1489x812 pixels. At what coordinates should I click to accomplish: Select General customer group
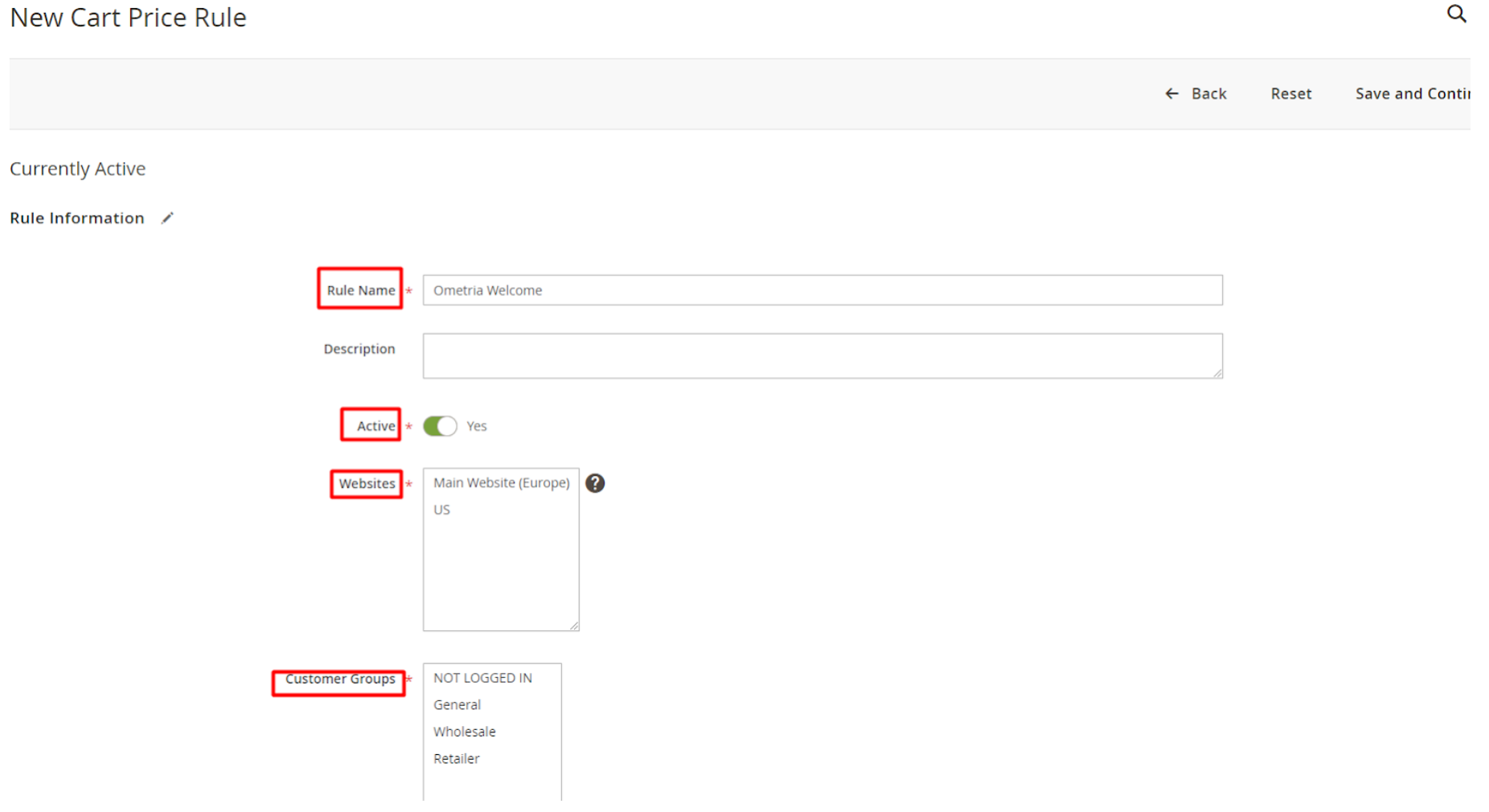coord(457,705)
